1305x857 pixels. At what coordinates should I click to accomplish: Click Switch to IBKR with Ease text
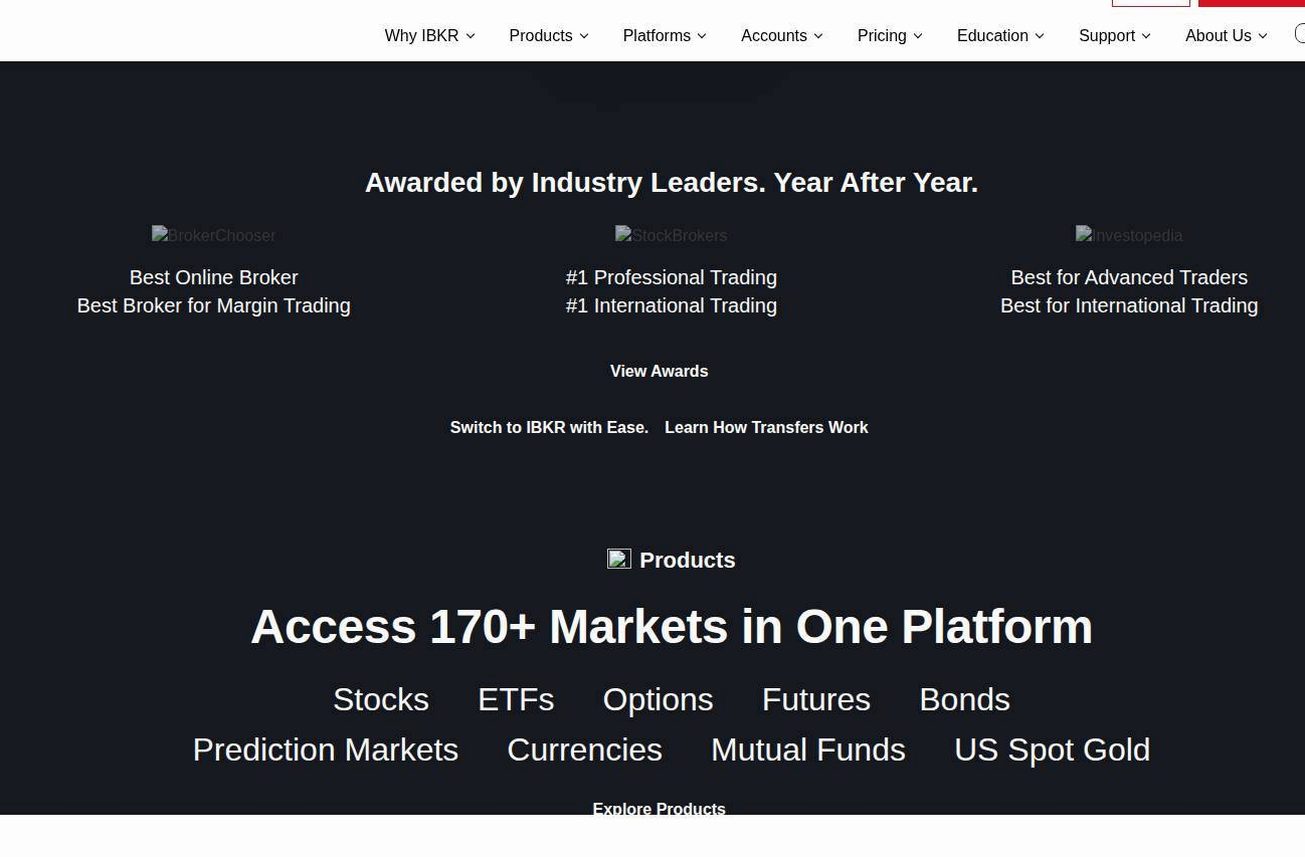pyautogui.click(x=549, y=427)
